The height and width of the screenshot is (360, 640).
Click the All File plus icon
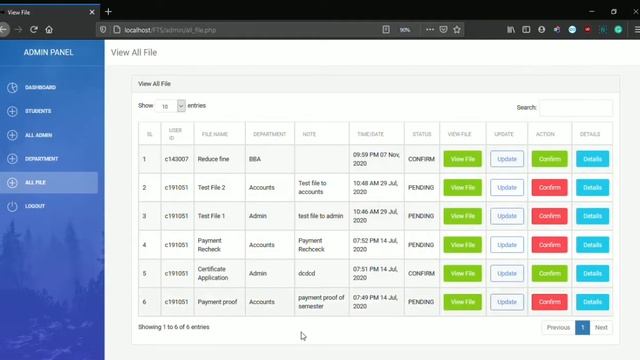[12, 182]
